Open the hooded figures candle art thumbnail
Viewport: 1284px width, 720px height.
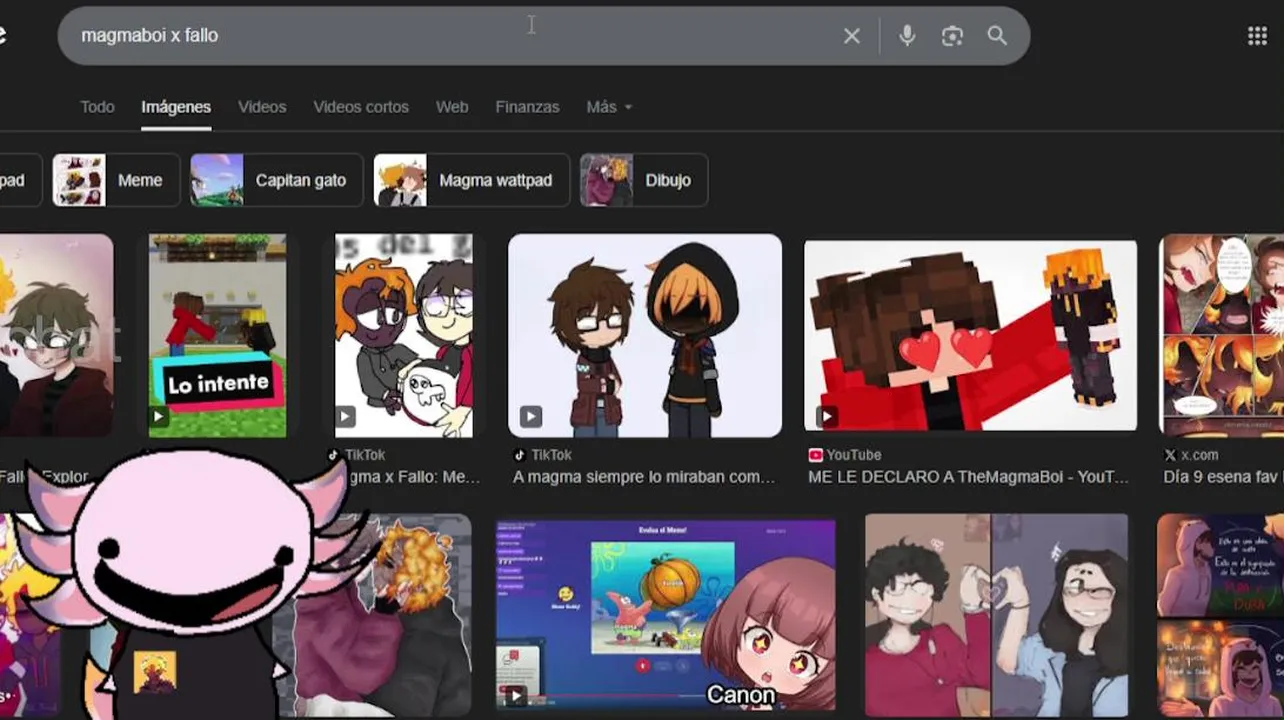point(1220,615)
